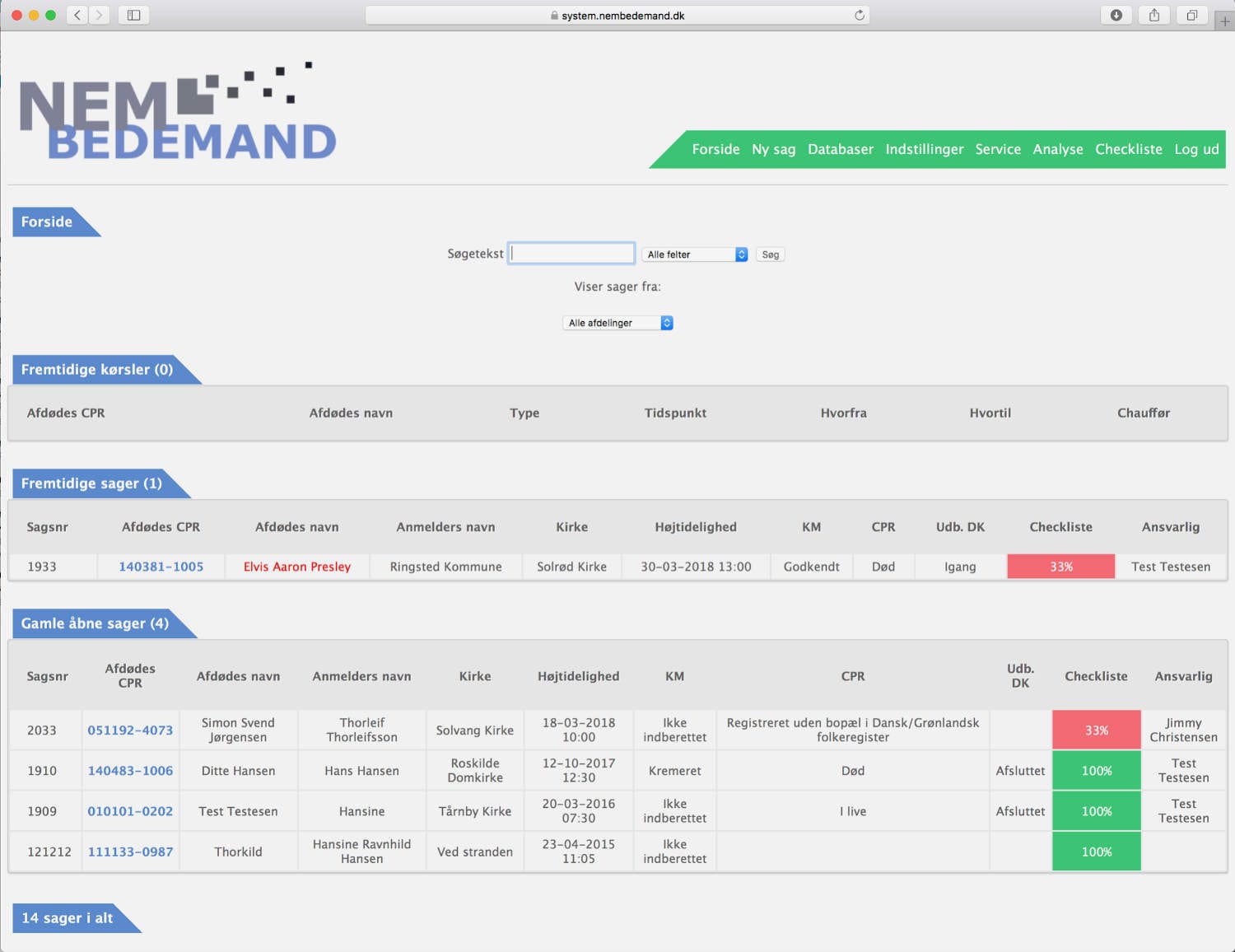Reload the page with the refresh icon
Viewport: 1235px width, 952px height.
pos(860,15)
